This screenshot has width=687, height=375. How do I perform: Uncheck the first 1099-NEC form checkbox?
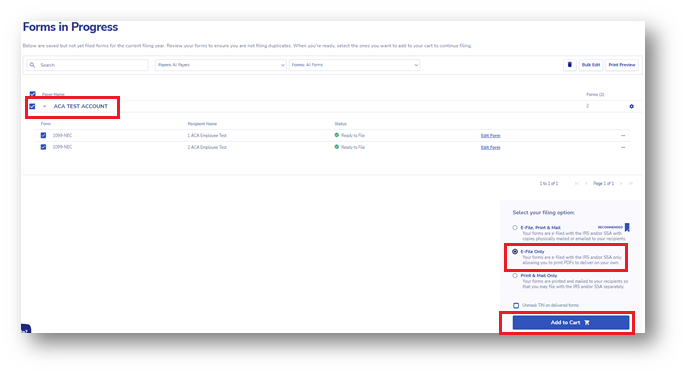[x=43, y=136]
